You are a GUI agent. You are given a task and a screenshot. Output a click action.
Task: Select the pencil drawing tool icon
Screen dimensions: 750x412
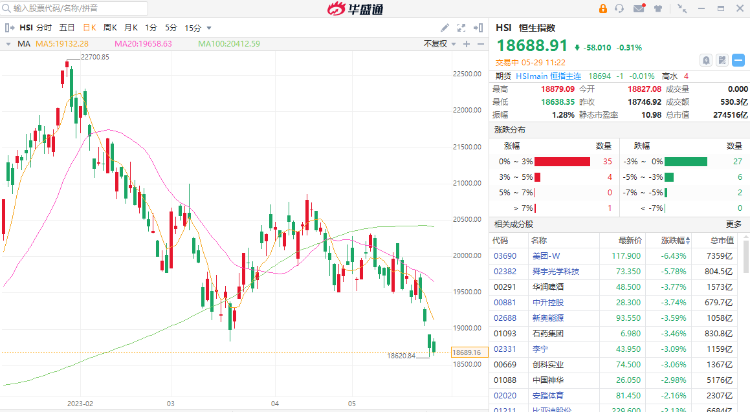tap(445, 28)
